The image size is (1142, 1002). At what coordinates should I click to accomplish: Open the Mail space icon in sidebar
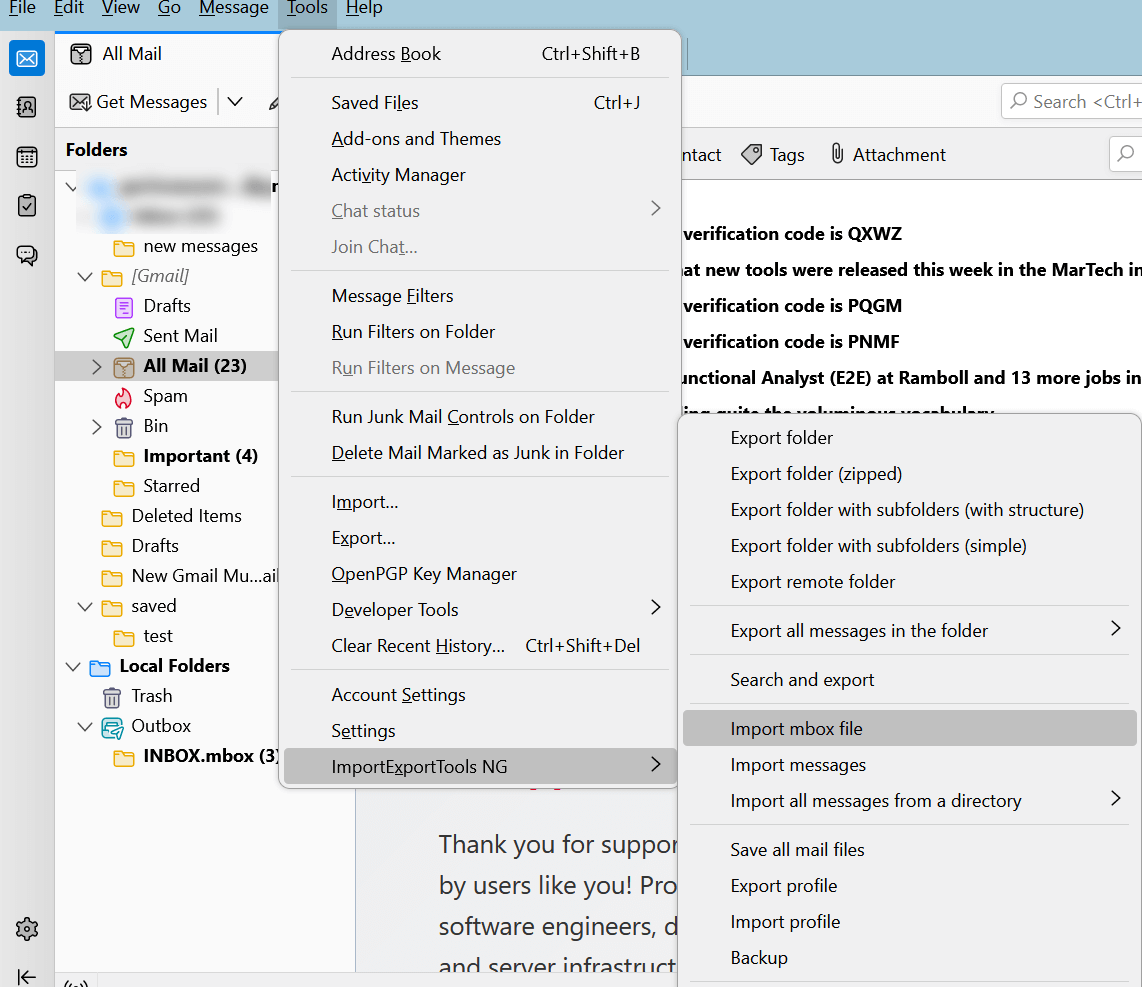(x=27, y=58)
